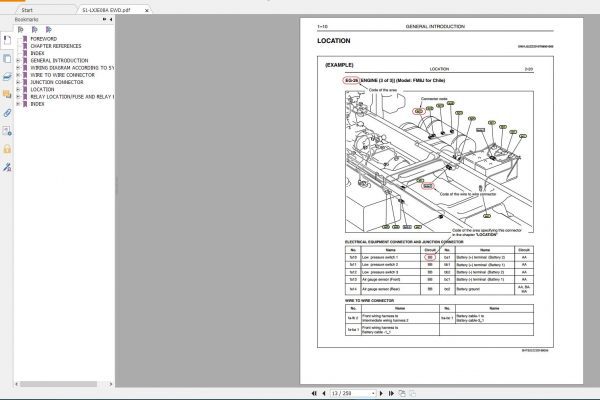Click the (EXAMPLE) label on the page
600x400 pixels.
point(339,65)
